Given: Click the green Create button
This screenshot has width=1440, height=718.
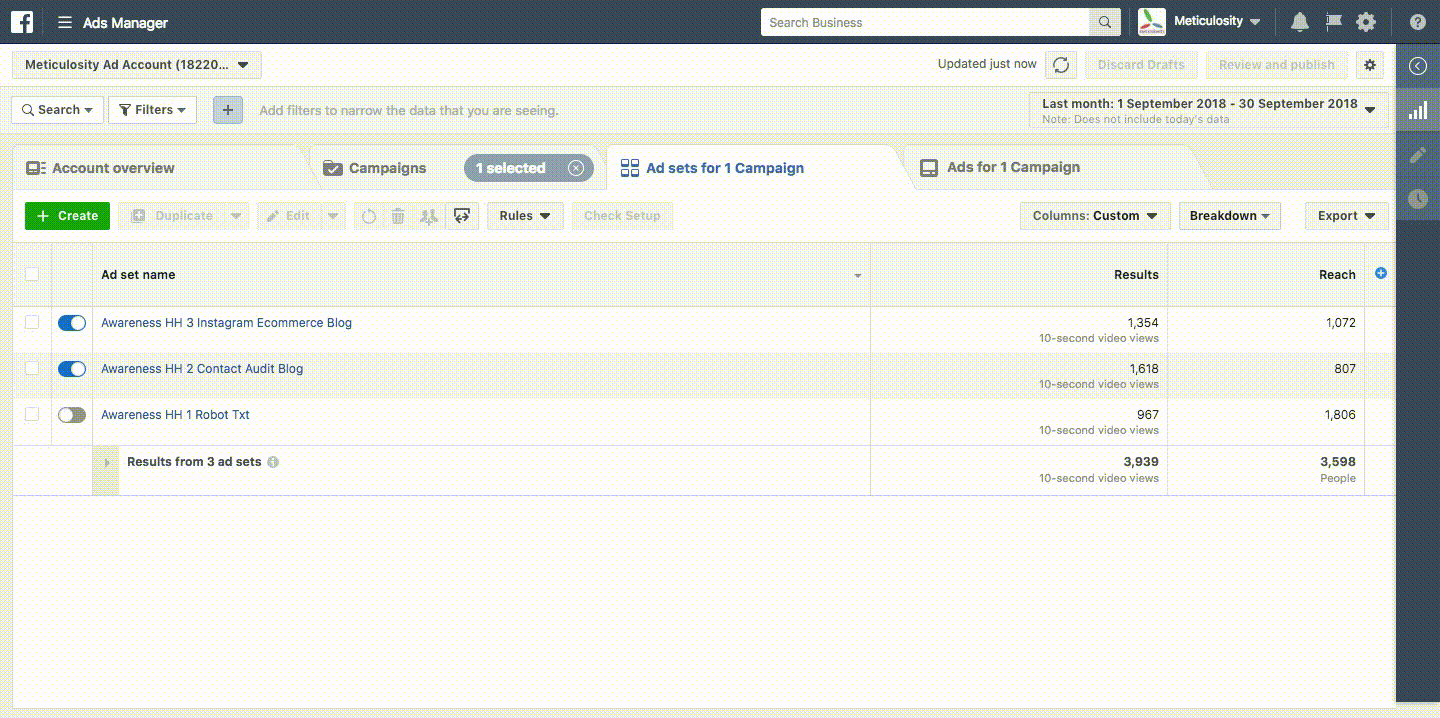Looking at the screenshot, I should coord(67,216).
